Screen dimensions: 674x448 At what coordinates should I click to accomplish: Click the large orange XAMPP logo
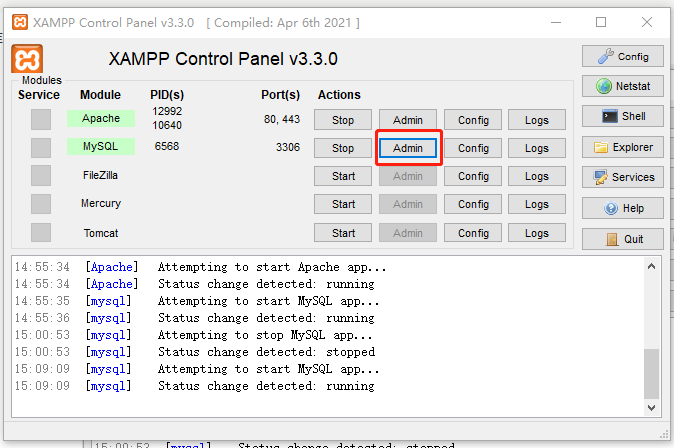(x=27, y=58)
